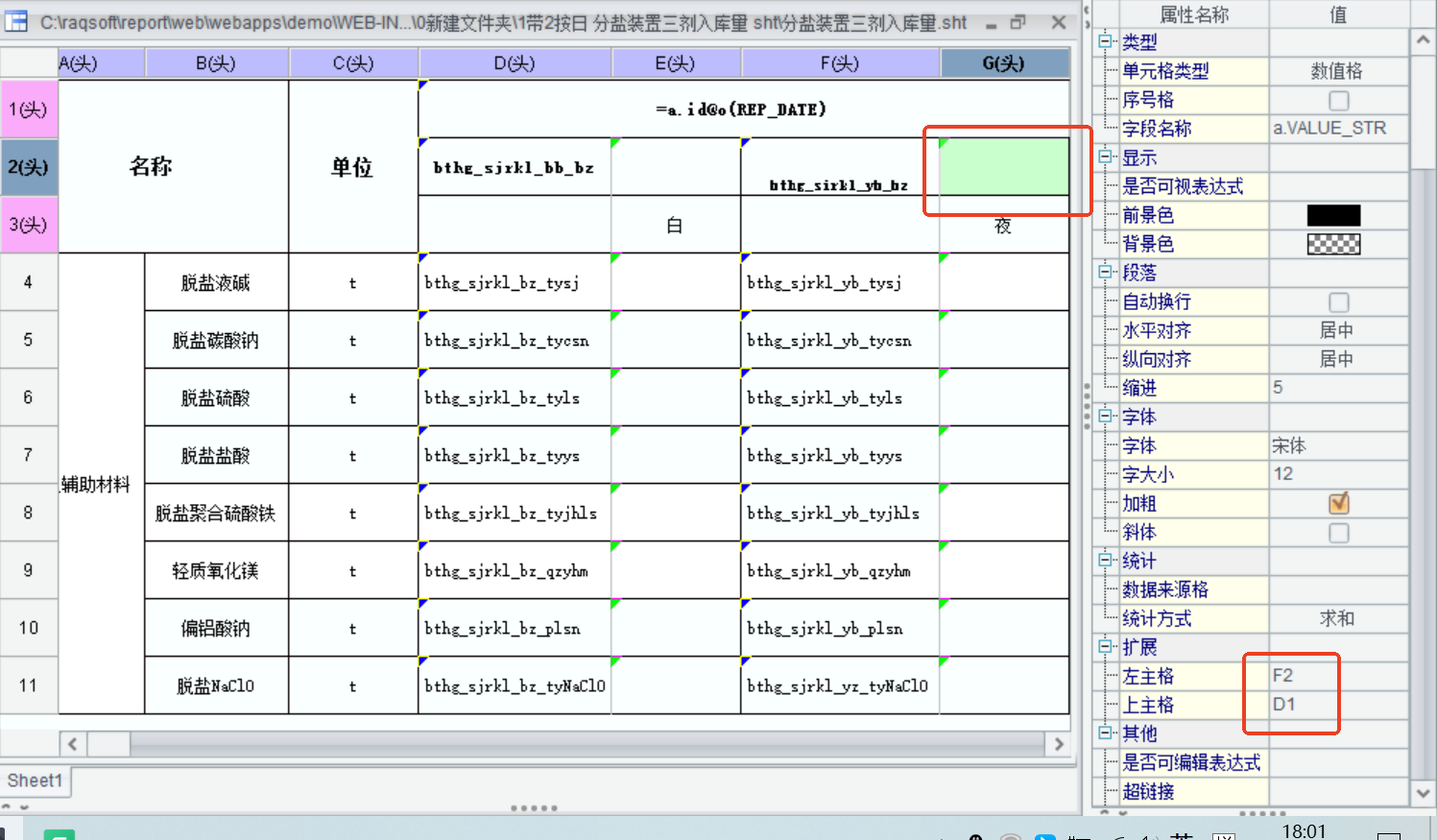Image resolution: width=1437 pixels, height=840 pixels.
Task: Collapse the 统计 property group
Action: tap(1105, 560)
